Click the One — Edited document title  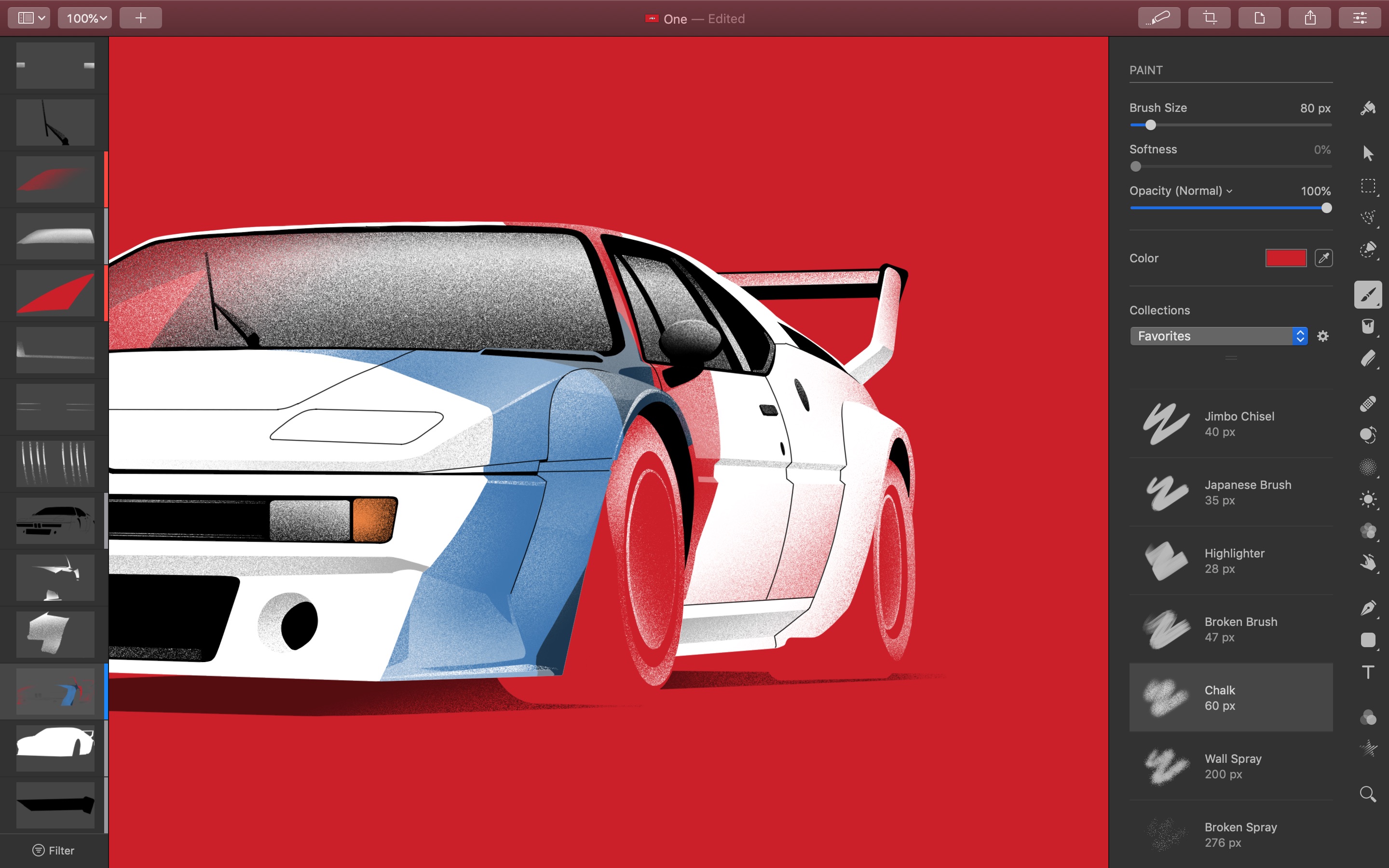pyautogui.click(x=694, y=18)
